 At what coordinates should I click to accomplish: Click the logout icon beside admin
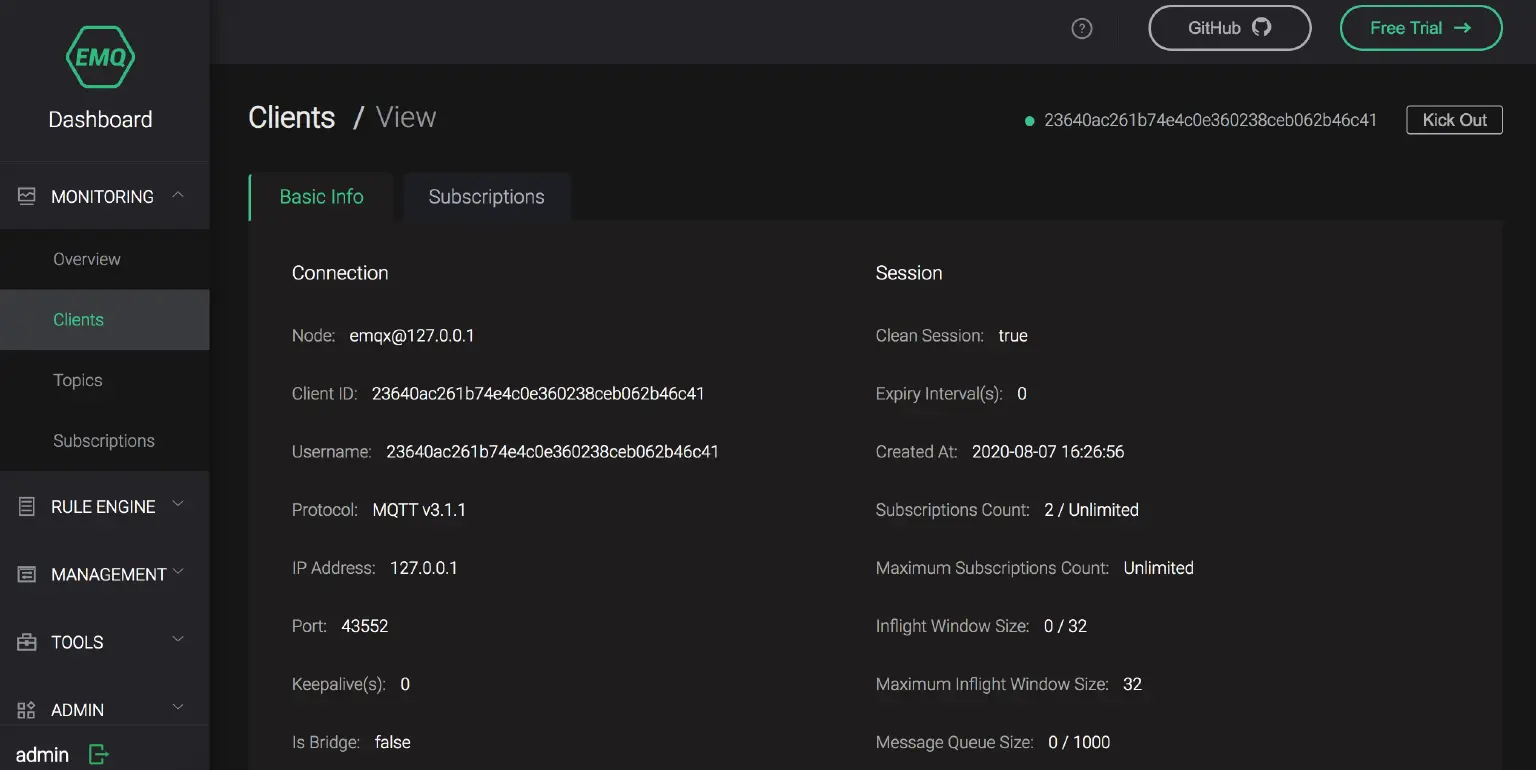(x=98, y=755)
